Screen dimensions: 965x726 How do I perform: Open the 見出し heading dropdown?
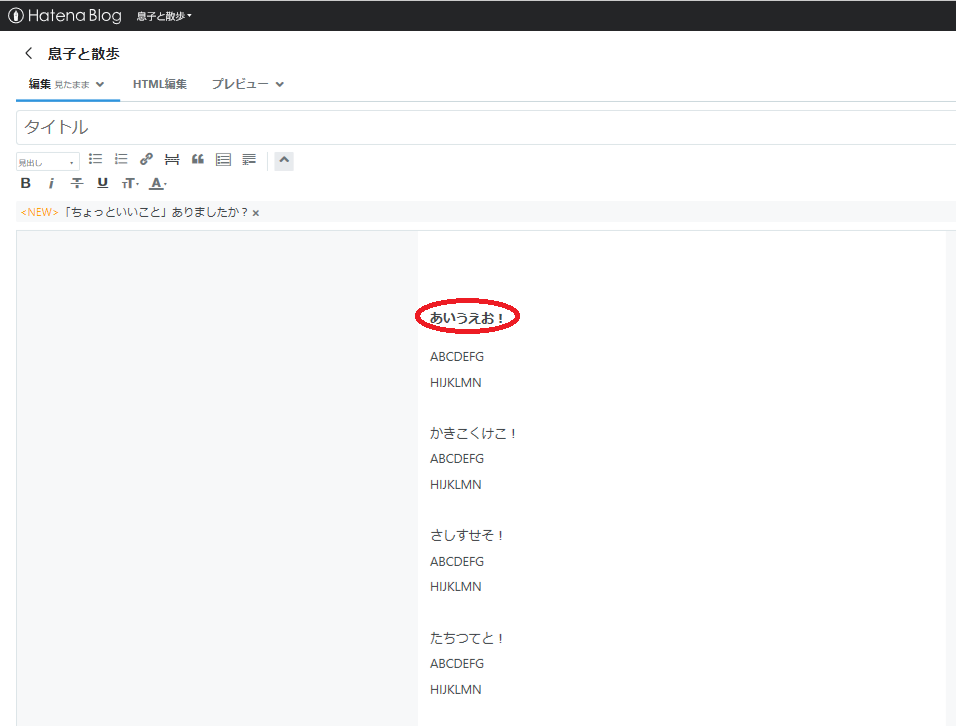tap(46, 160)
